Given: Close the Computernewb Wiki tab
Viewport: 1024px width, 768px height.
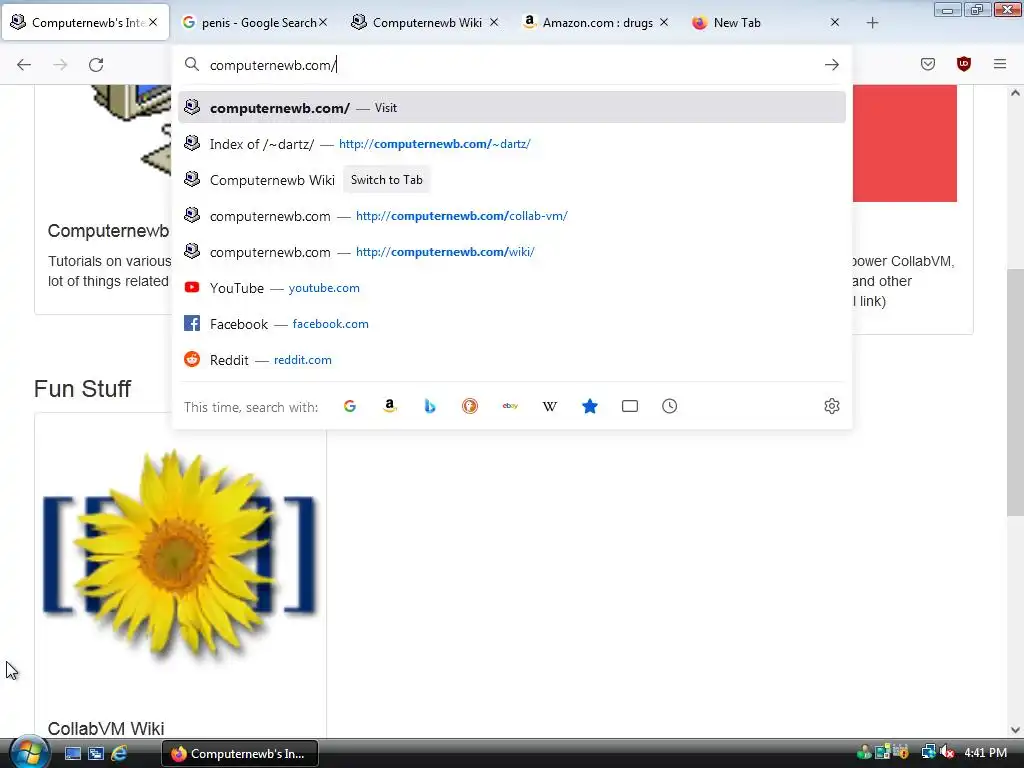Looking at the screenshot, I should click(494, 22).
